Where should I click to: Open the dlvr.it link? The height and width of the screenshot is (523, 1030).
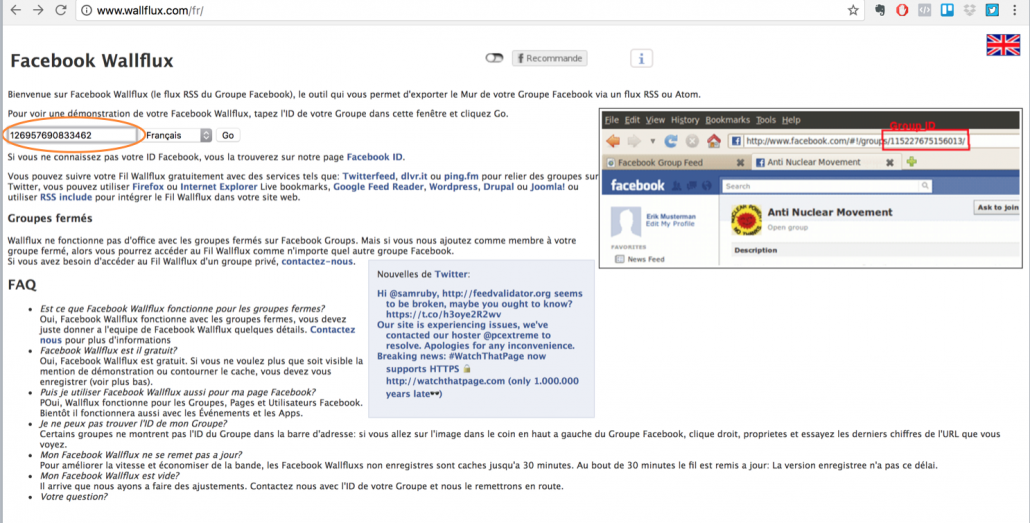click(414, 176)
